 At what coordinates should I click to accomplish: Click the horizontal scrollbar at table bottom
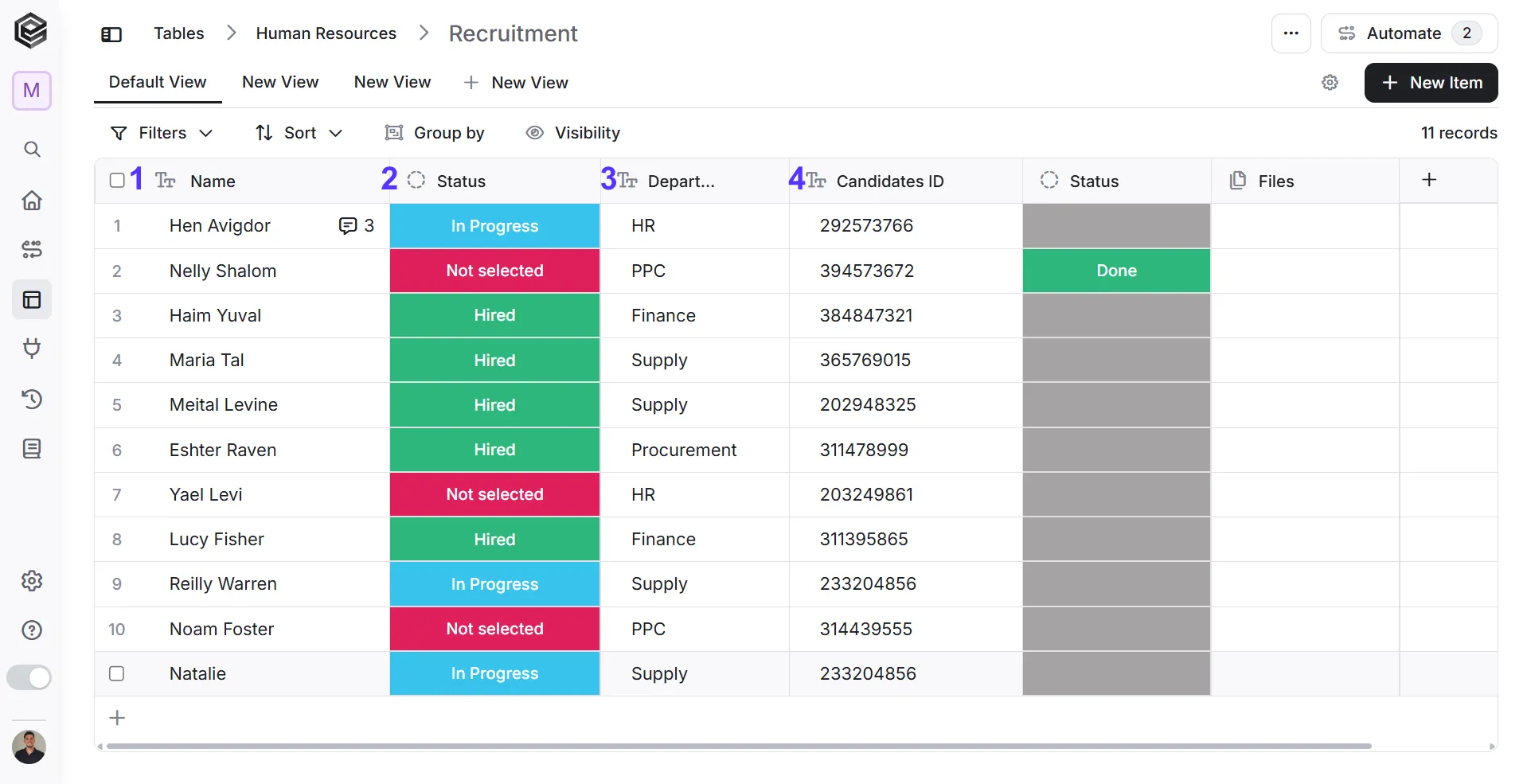(739, 747)
